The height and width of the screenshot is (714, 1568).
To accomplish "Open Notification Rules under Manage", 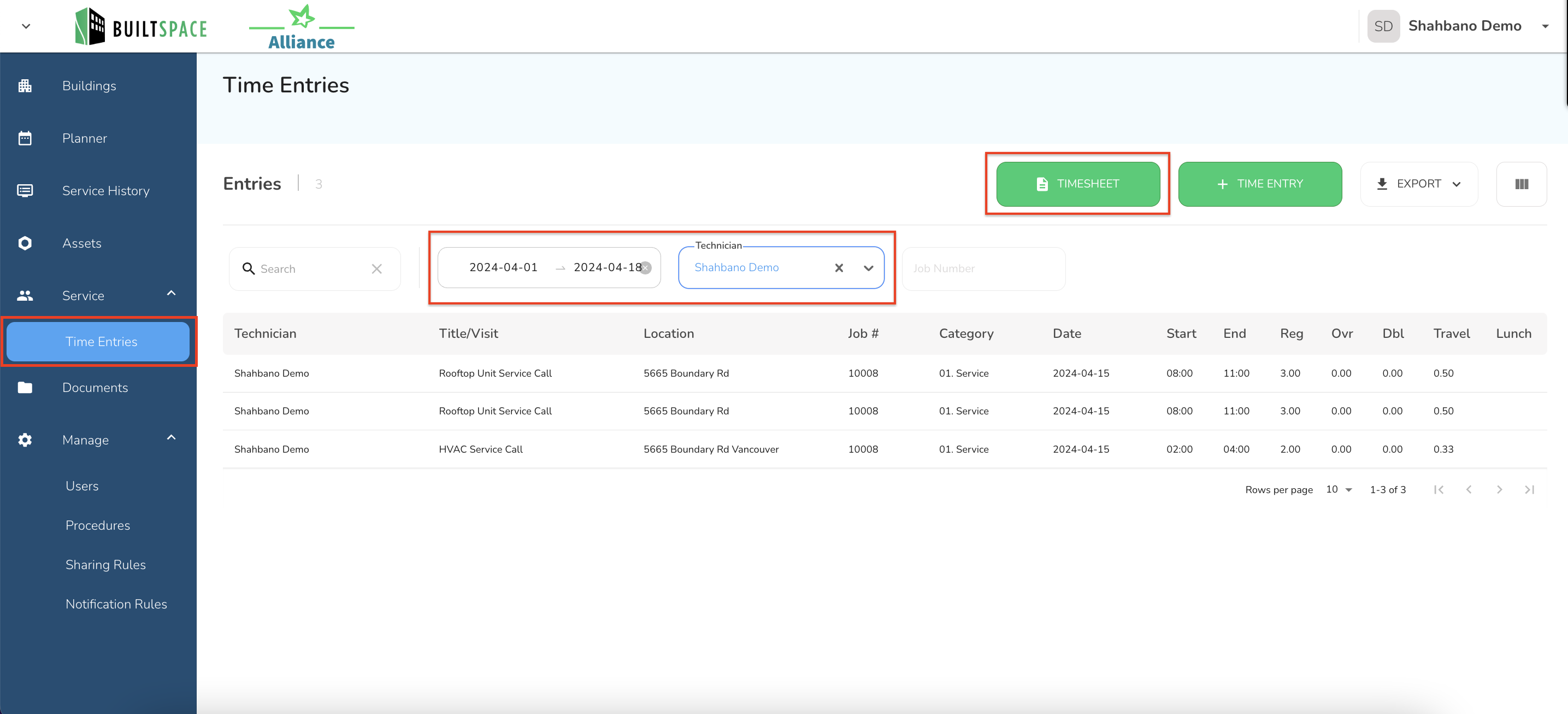I will coord(116,604).
